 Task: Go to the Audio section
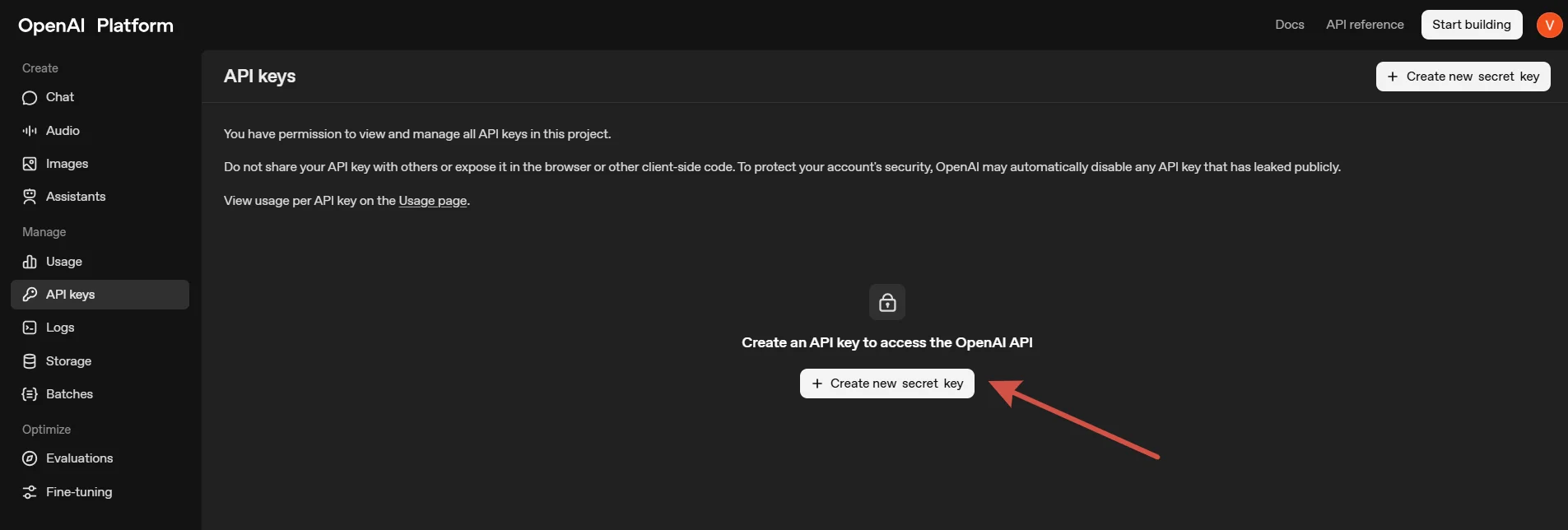coord(100,131)
